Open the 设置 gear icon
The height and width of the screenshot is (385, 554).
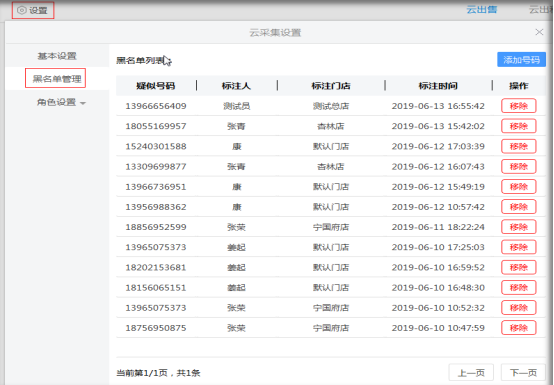(x=22, y=10)
